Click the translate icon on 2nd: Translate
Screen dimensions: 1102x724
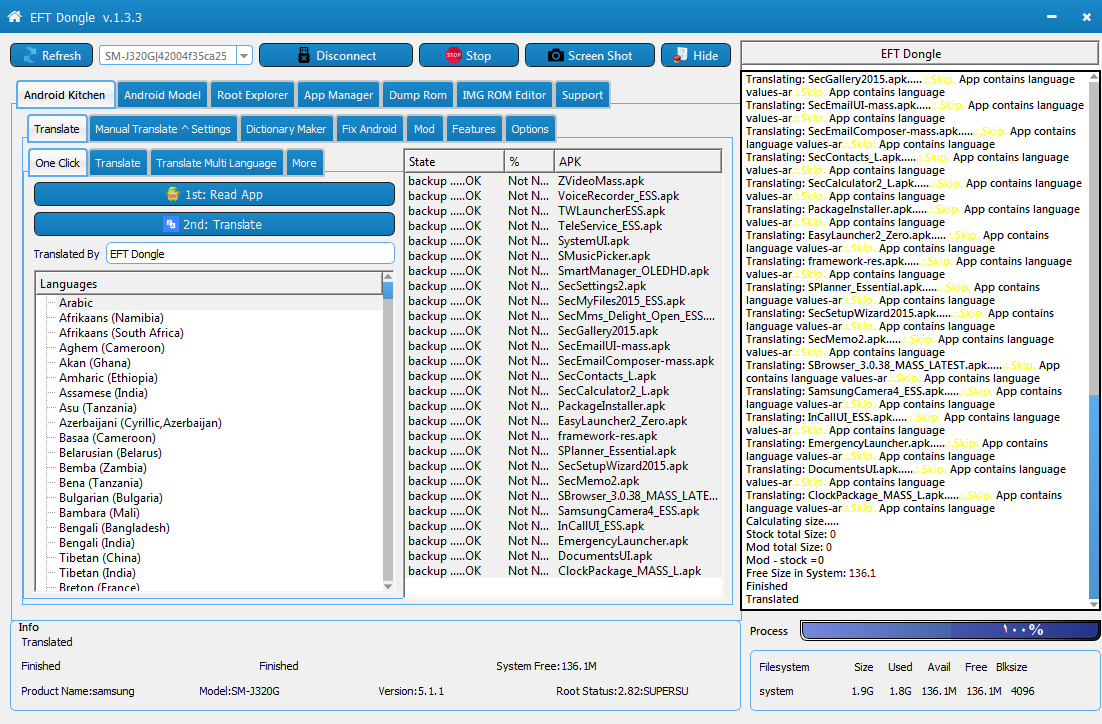[x=170, y=224]
